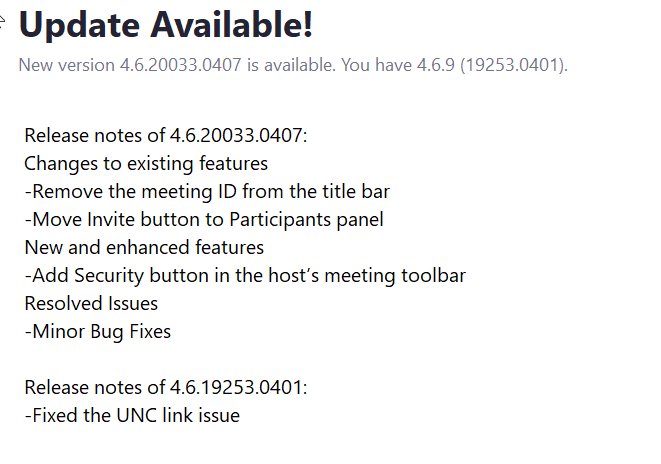Click the "Update Available!" heading
Screen dimensions: 661x464
pos(166,24)
